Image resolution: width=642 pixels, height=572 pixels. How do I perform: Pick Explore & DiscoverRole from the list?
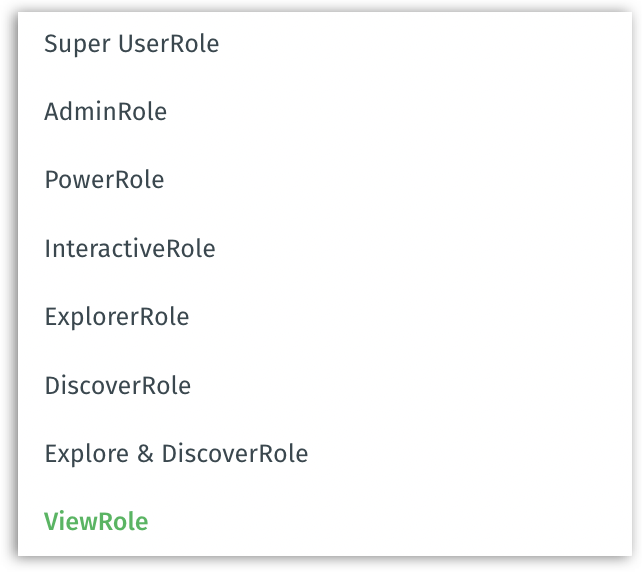tap(325, 453)
